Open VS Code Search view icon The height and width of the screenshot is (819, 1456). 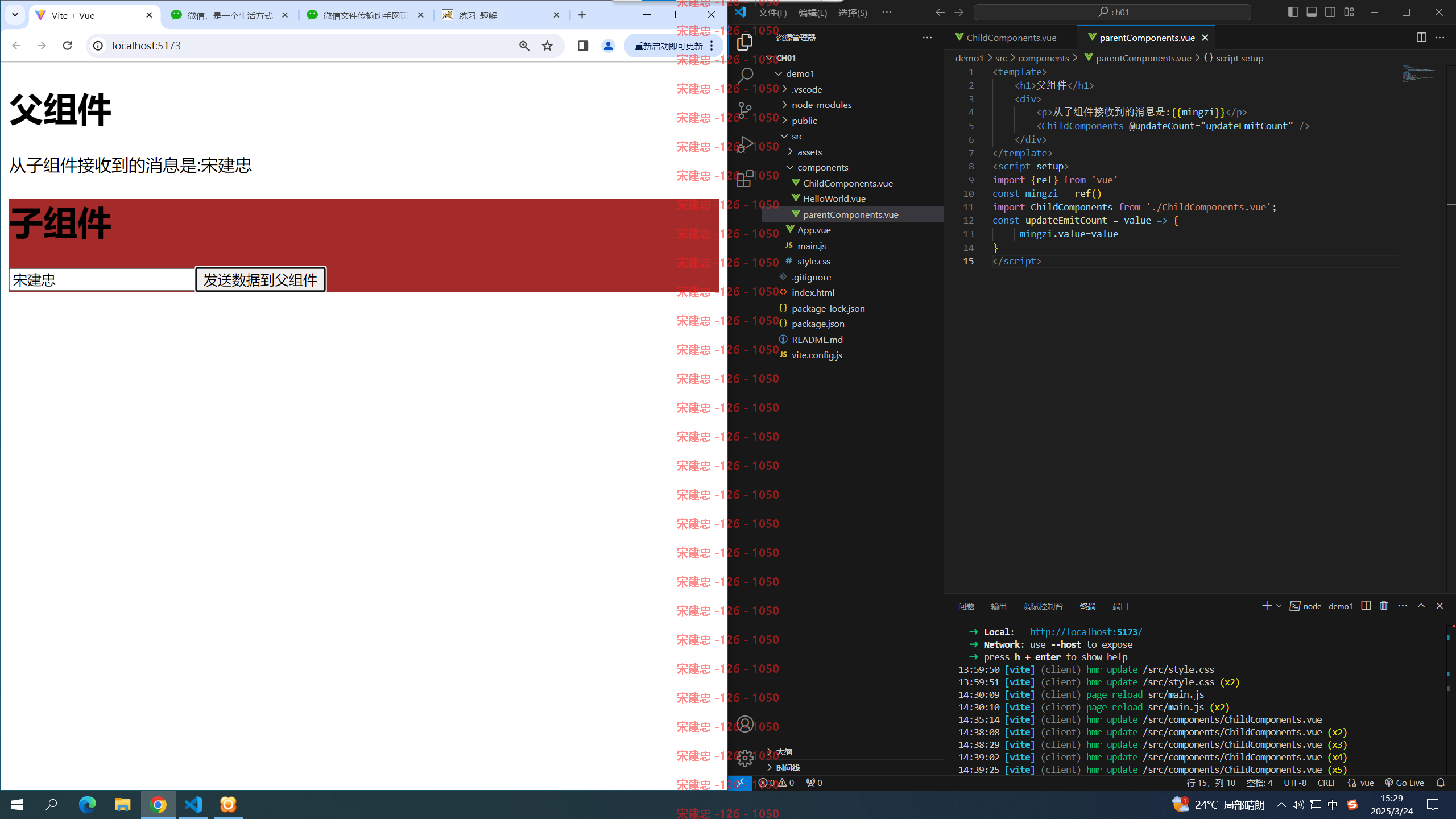point(744,76)
